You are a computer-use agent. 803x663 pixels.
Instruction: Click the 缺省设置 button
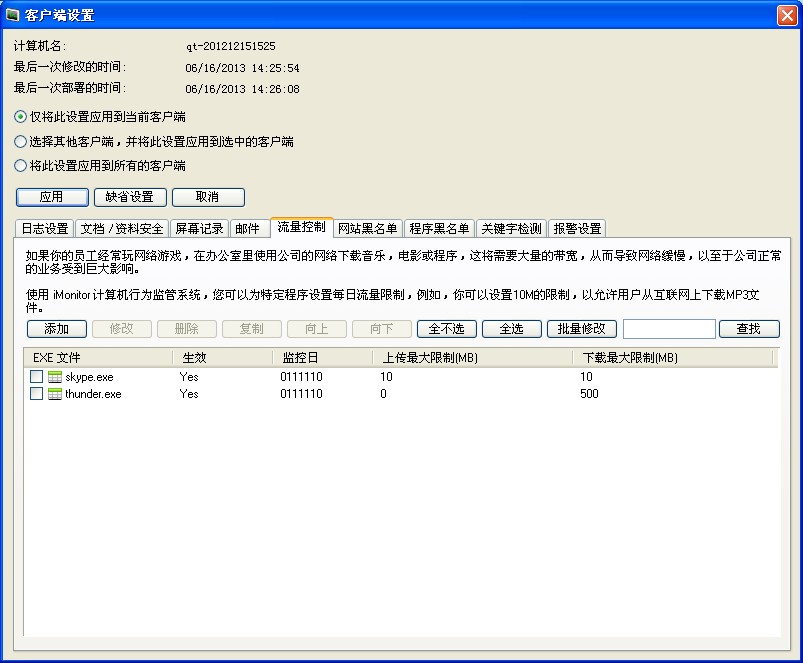click(130, 197)
